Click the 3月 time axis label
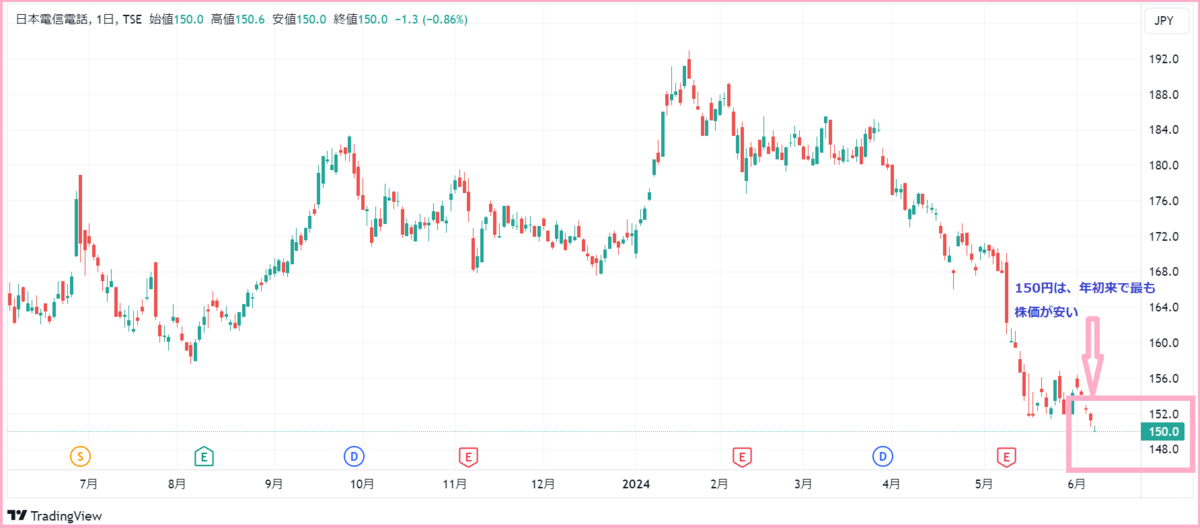Screen dimensions: 1200x528 [803, 485]
